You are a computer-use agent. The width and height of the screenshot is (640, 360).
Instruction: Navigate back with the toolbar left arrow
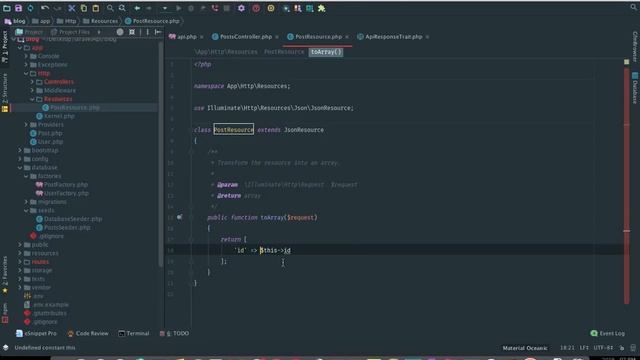tap(137, 8)
